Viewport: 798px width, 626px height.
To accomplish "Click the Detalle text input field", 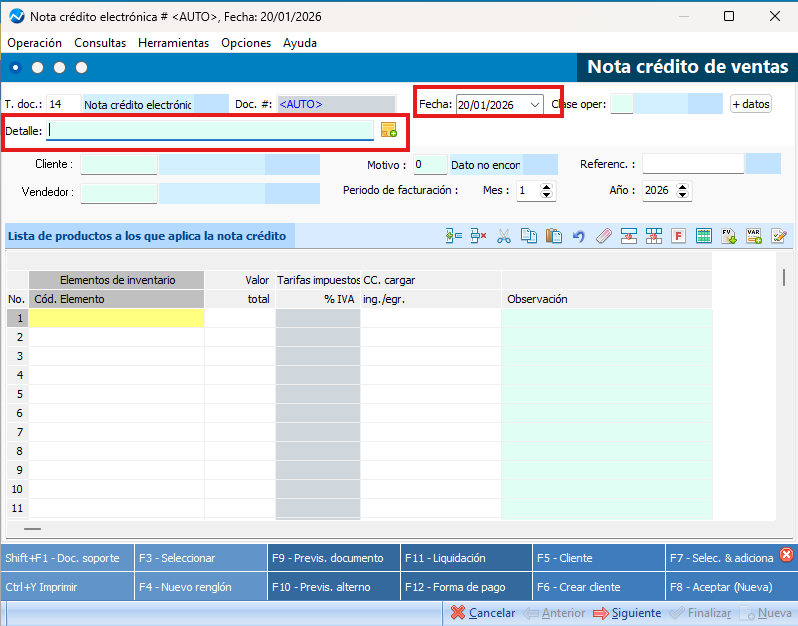I will click(x=210, y=130).
